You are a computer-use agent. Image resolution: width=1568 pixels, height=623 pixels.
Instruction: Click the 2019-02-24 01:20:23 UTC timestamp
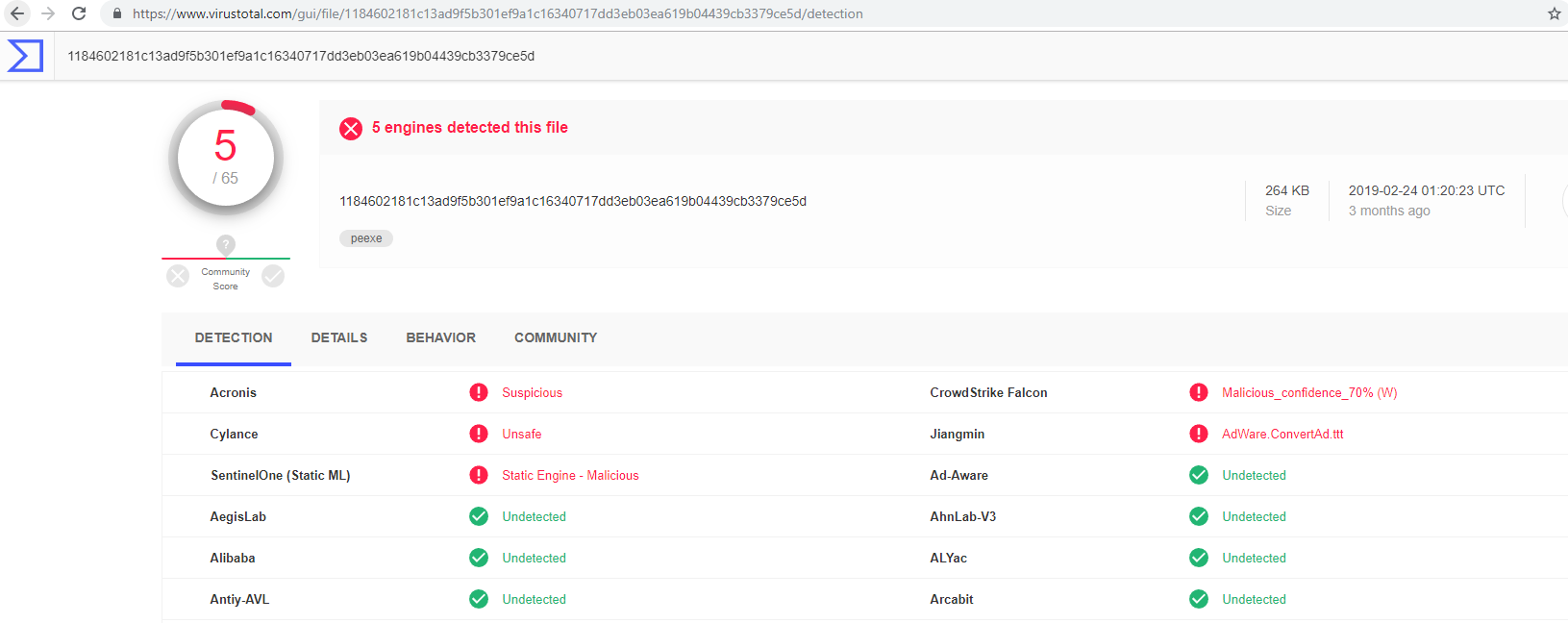tap(1427, 190)
